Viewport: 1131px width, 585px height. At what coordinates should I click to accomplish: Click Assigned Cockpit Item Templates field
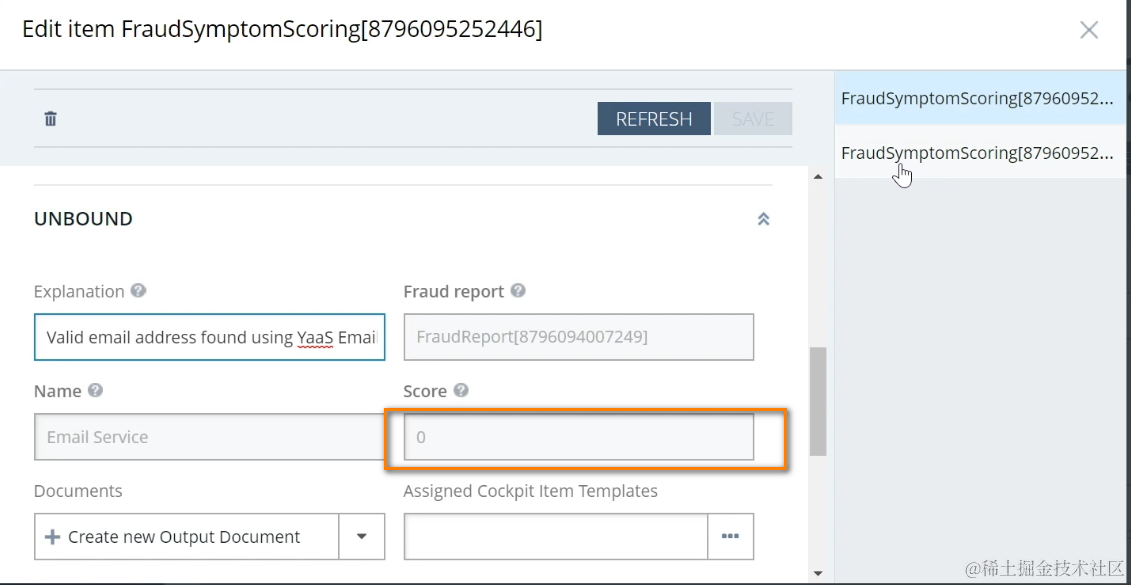[555, 537]
